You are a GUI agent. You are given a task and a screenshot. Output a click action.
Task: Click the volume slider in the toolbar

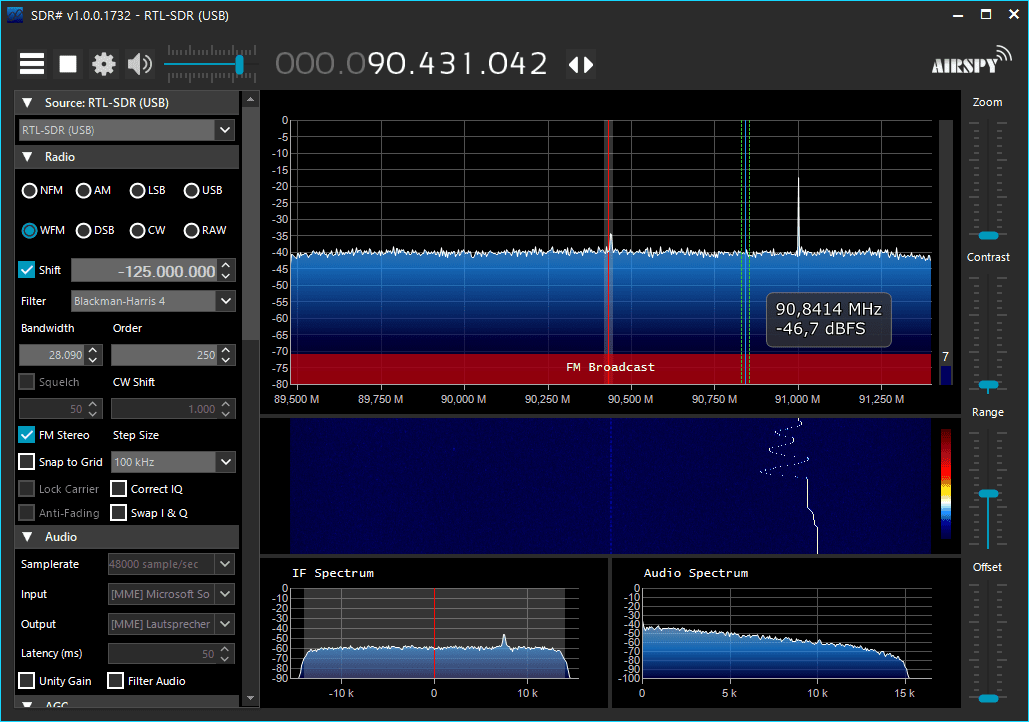click(239, 65)
